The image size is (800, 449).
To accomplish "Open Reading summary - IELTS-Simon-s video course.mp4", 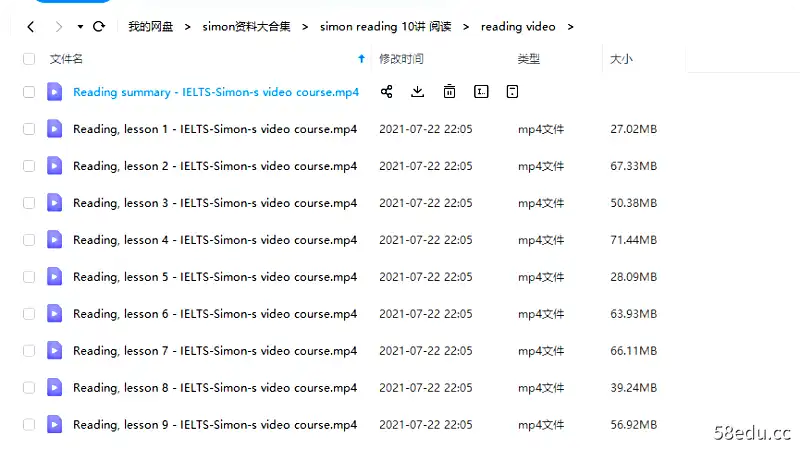I will click(216, 92).
